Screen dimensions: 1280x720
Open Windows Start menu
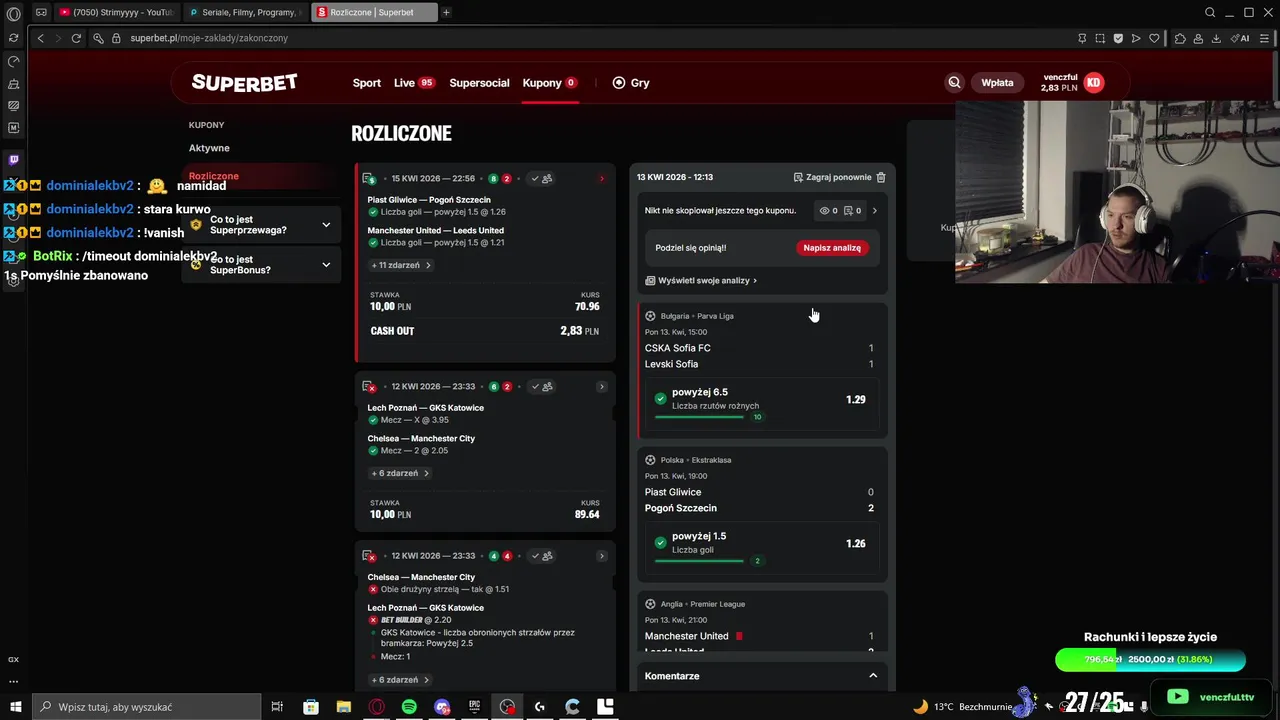pos(15,707)
